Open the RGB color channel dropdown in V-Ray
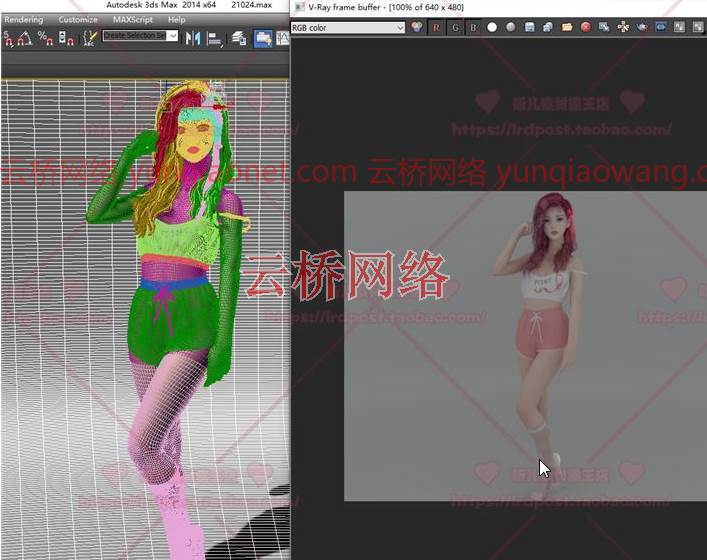The image size is (707, 560). pos(348,28)
